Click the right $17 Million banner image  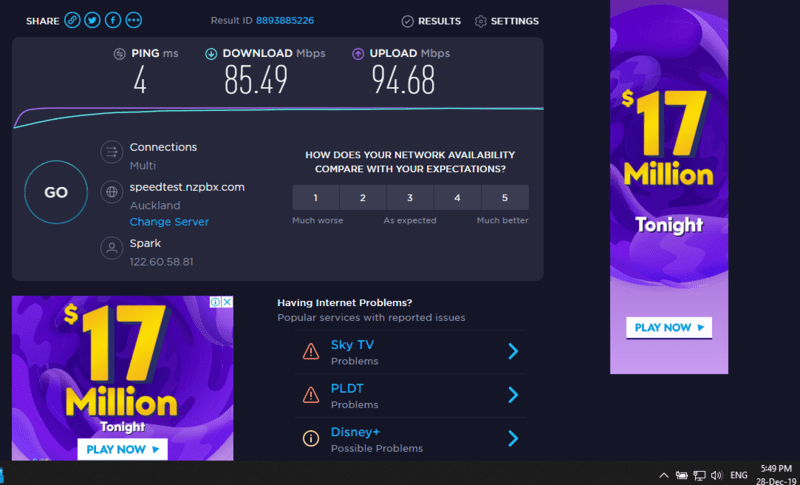tap(669, 187)
